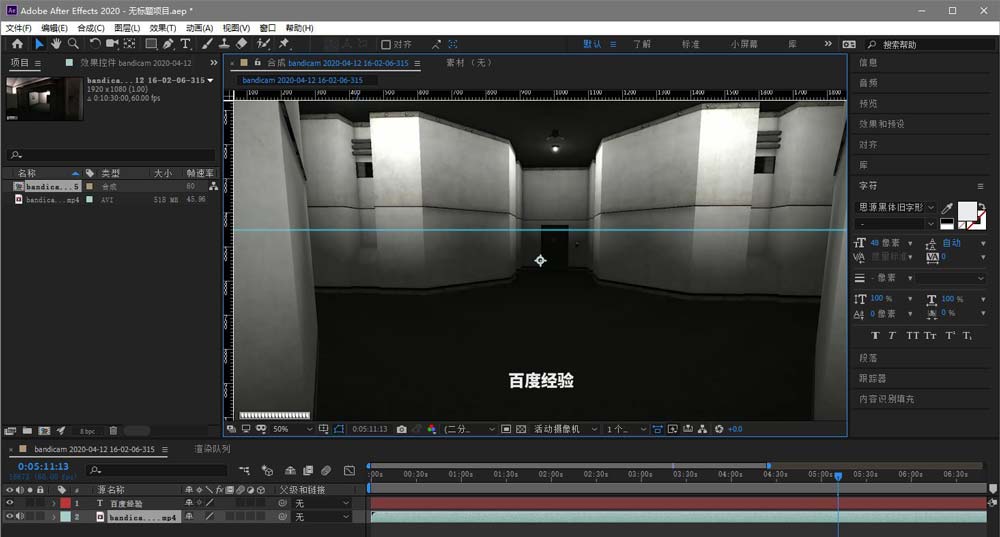
Task: Open the 活动摄像机 camera view dropdown
Action: 566,429
